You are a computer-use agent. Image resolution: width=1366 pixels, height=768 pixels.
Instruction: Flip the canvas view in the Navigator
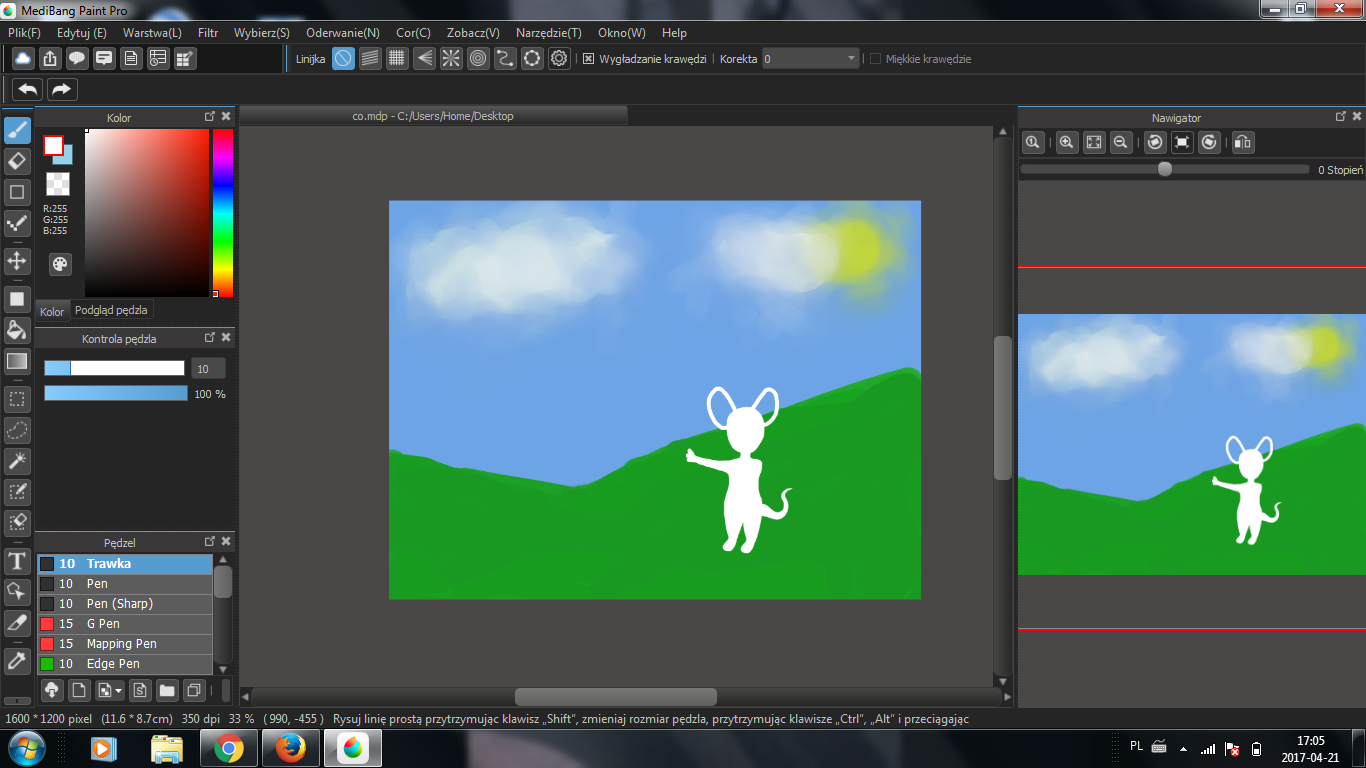1243,142
